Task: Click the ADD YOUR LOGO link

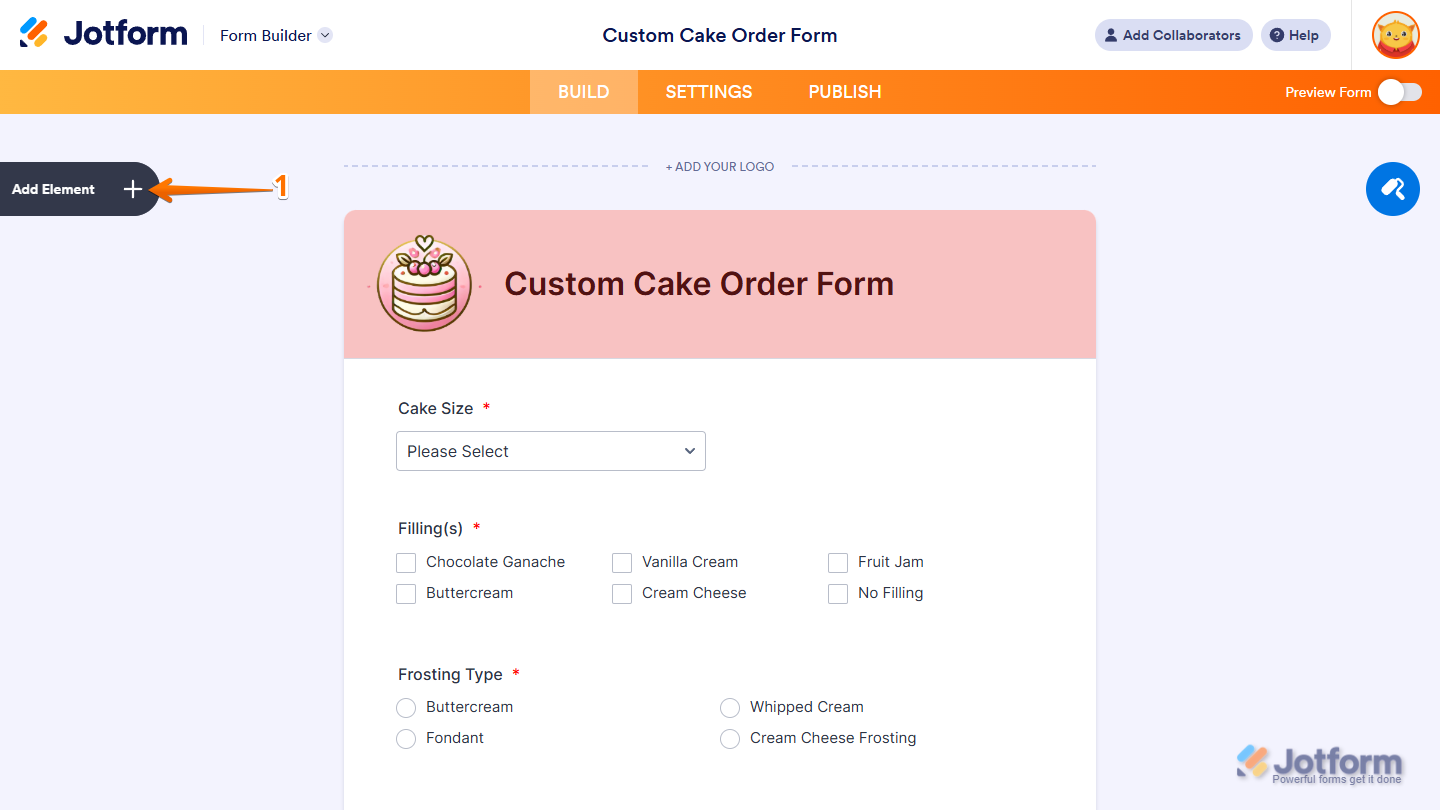Action: (719, 166)
